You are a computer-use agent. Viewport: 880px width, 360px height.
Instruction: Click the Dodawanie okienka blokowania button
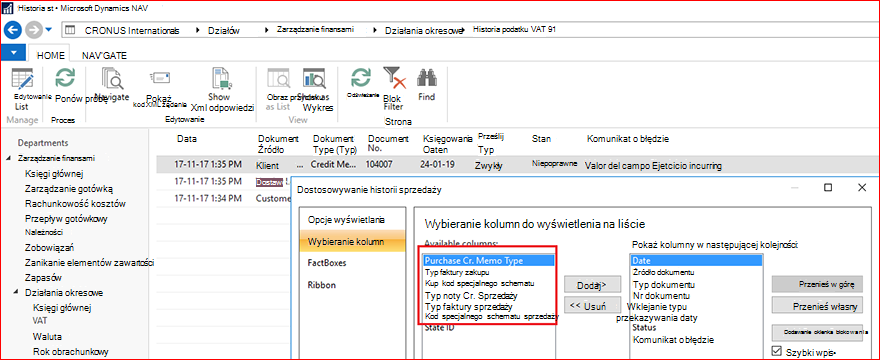pos(817,331)
